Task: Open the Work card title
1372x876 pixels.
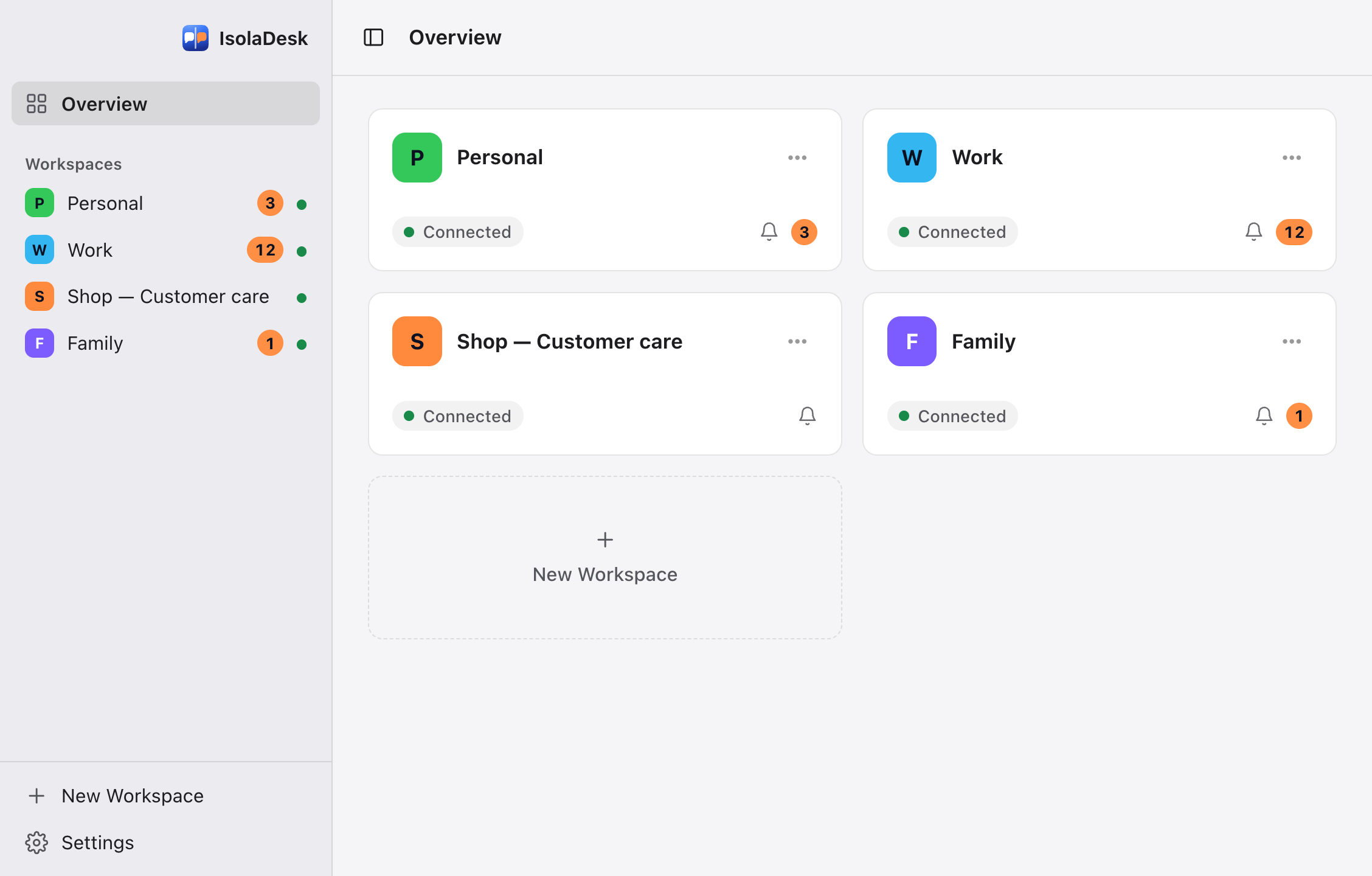Action: click(x=977, y=158)
